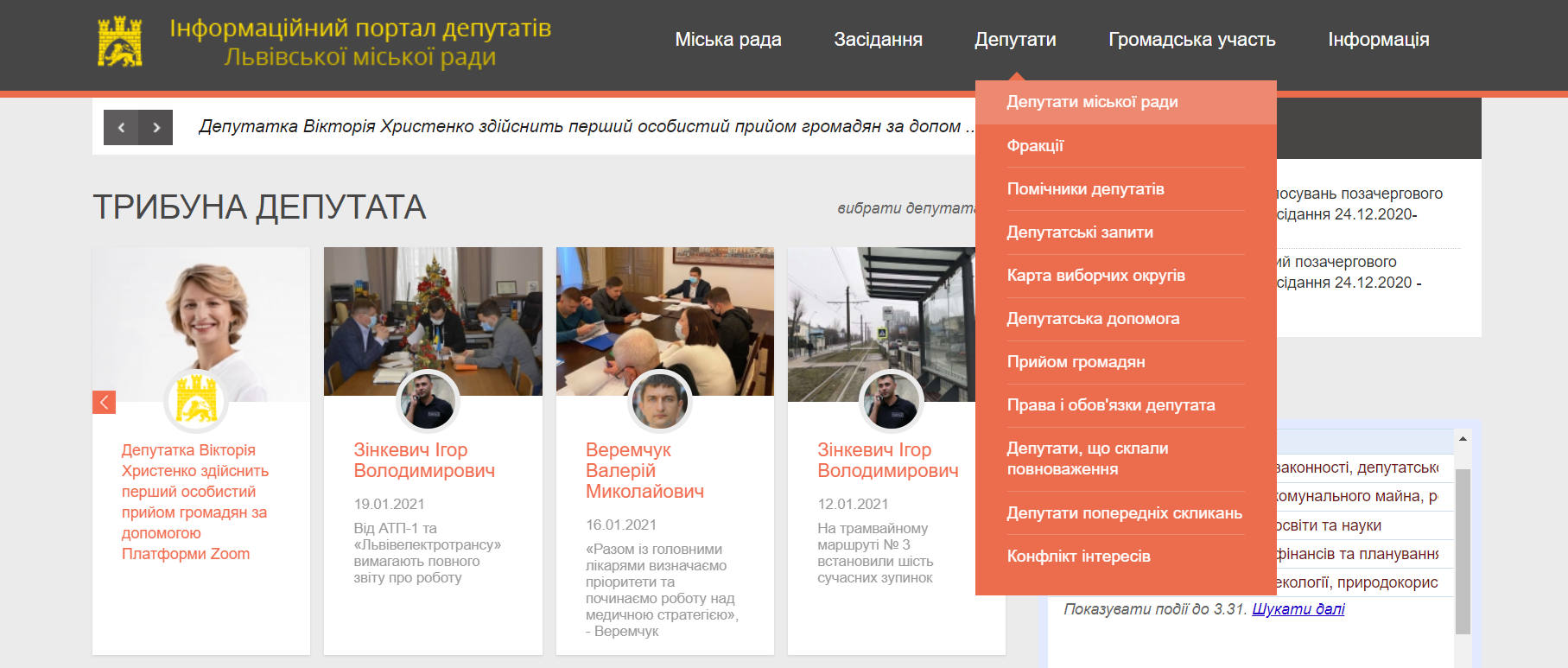The width and height of the screenshot is (1568, 668).
Task: Click Веремчук Валерій round avatar photo
Action: tap(660, 400)
